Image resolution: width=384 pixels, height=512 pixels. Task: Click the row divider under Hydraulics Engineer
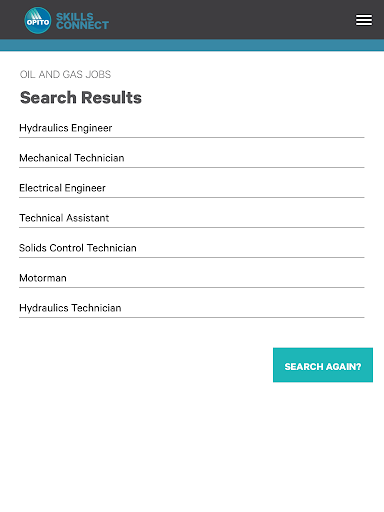(192, 137)
